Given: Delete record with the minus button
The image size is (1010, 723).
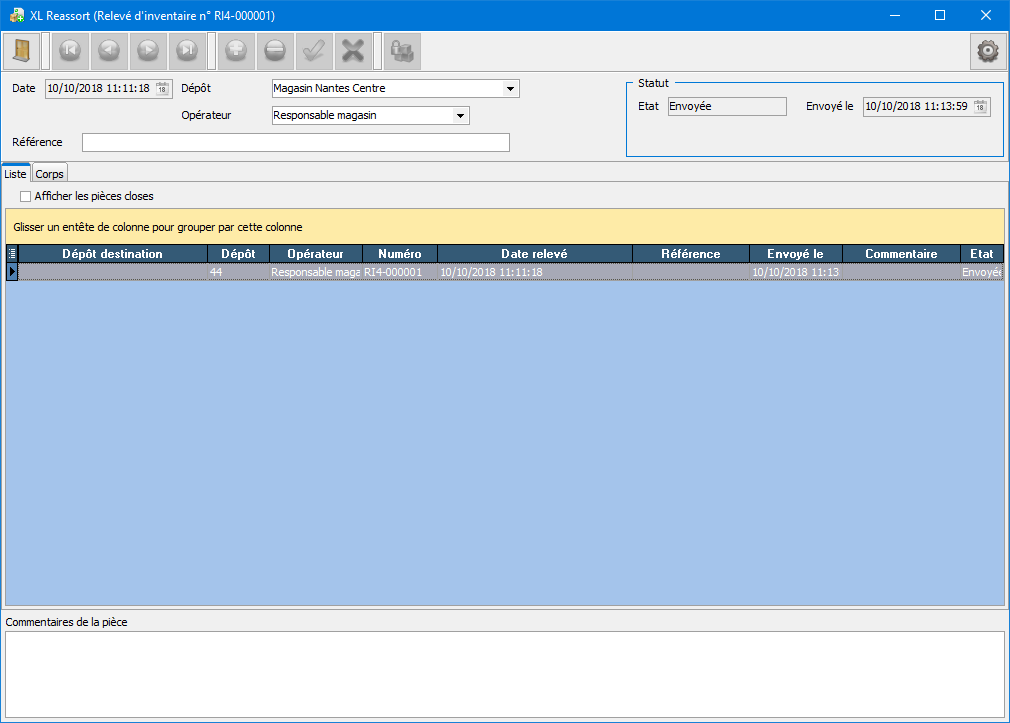Looking at the screenshot, I should click(x=275, y=50).
